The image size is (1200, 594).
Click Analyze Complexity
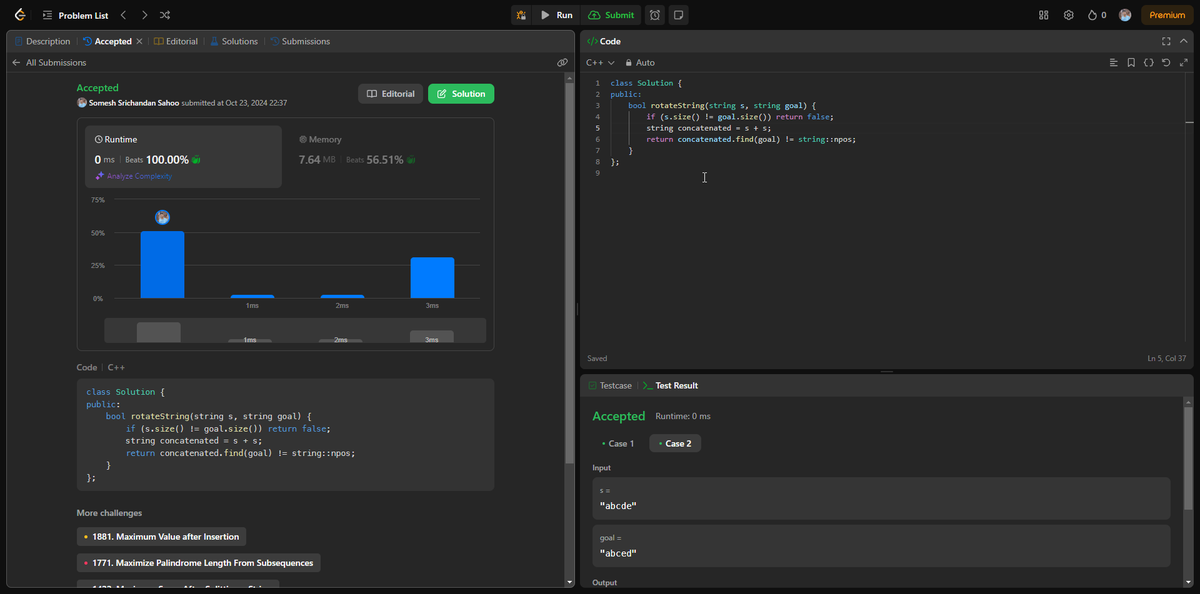click(x=133, y=176)
